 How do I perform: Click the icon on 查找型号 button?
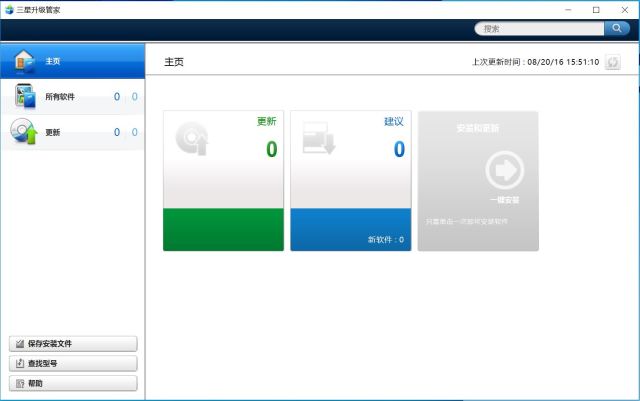pos(20,363)
